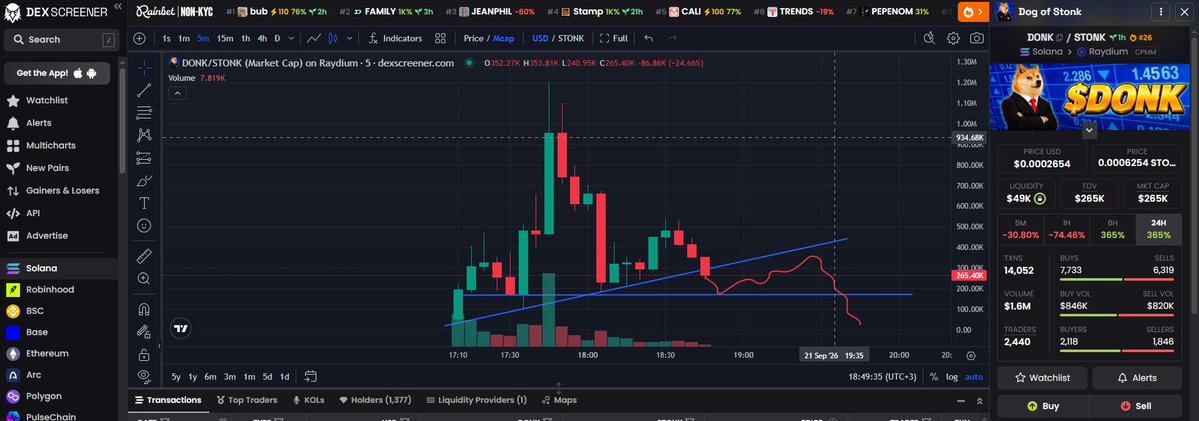Redo the last chart action
Viewport: 1199px width, 421px height.
click(672, 38)
